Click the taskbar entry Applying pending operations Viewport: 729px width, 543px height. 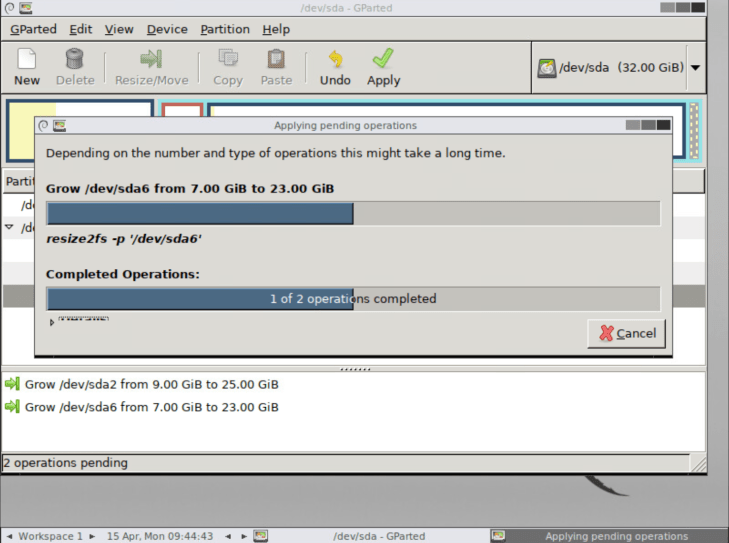tap(609, 536)
